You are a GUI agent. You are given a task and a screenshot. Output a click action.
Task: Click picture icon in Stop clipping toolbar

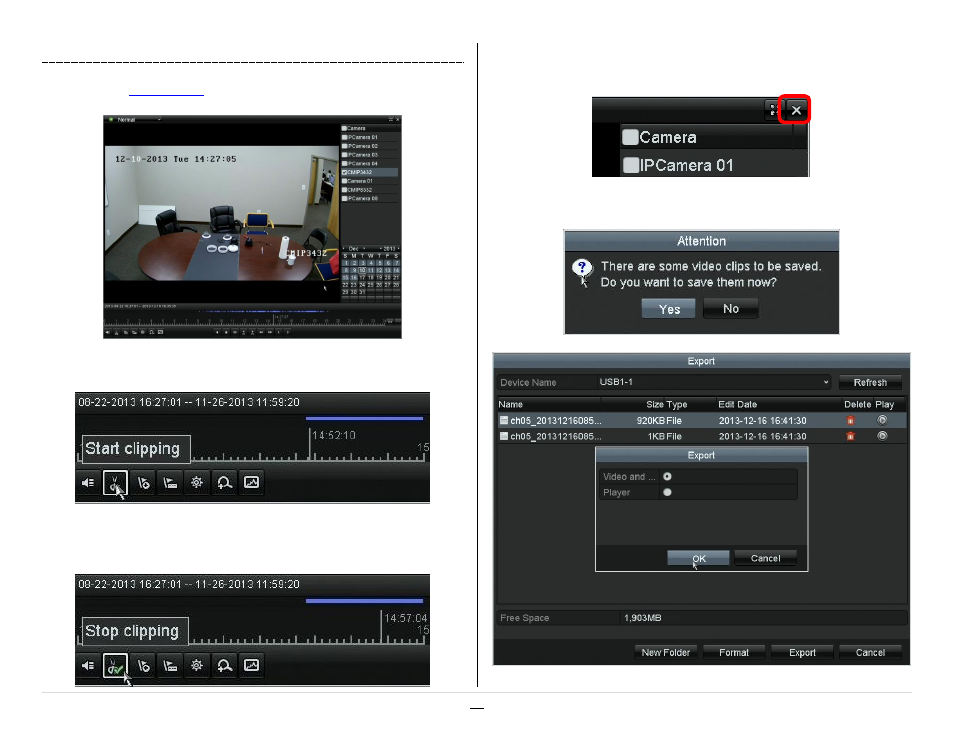pyautogui.click(x=251, y=665)
